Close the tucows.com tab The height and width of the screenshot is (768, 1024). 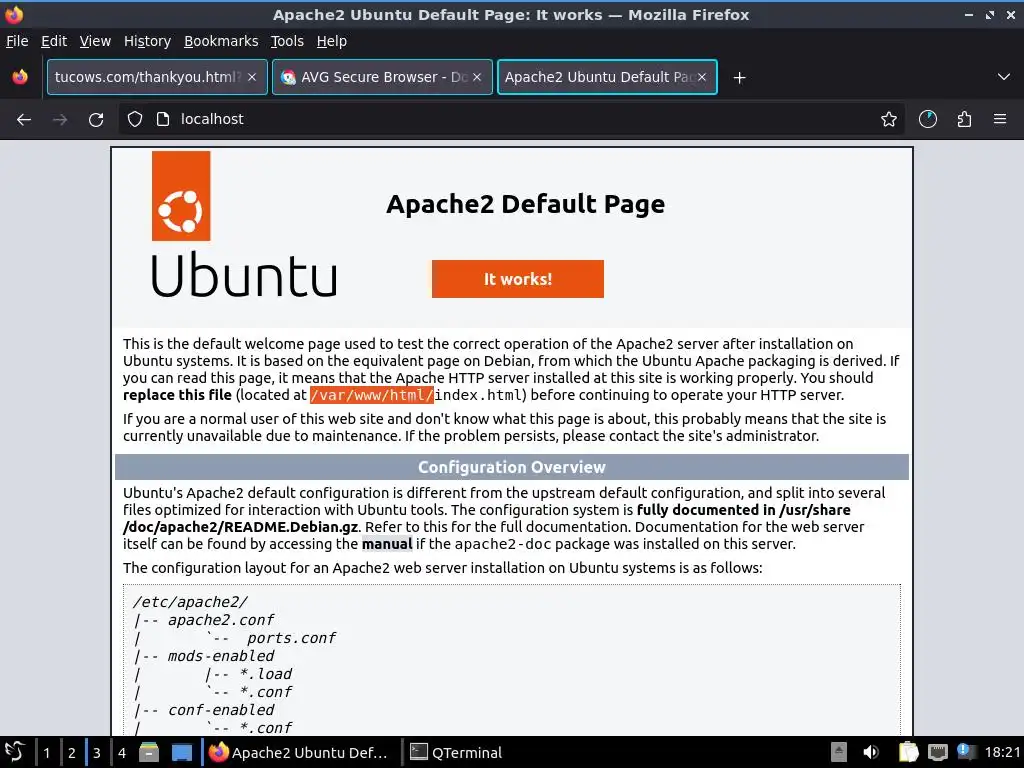[252, 77]
